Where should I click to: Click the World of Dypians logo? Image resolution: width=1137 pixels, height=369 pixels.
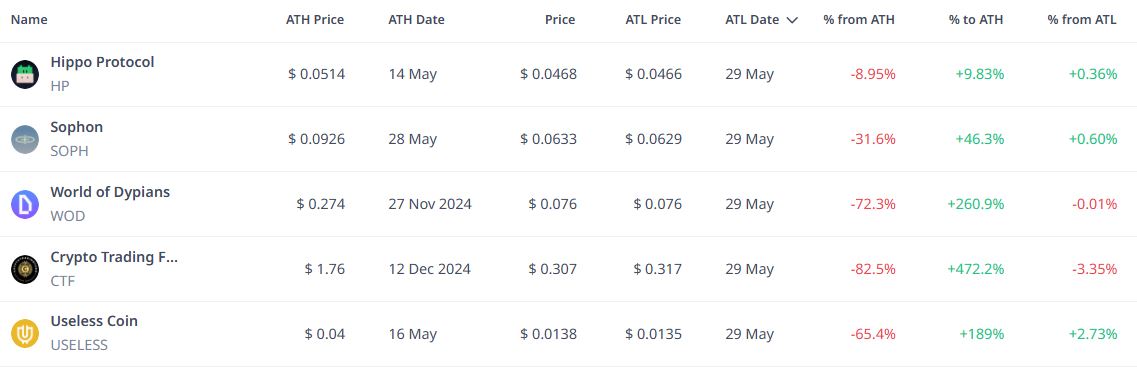click(x=25, y=204)
